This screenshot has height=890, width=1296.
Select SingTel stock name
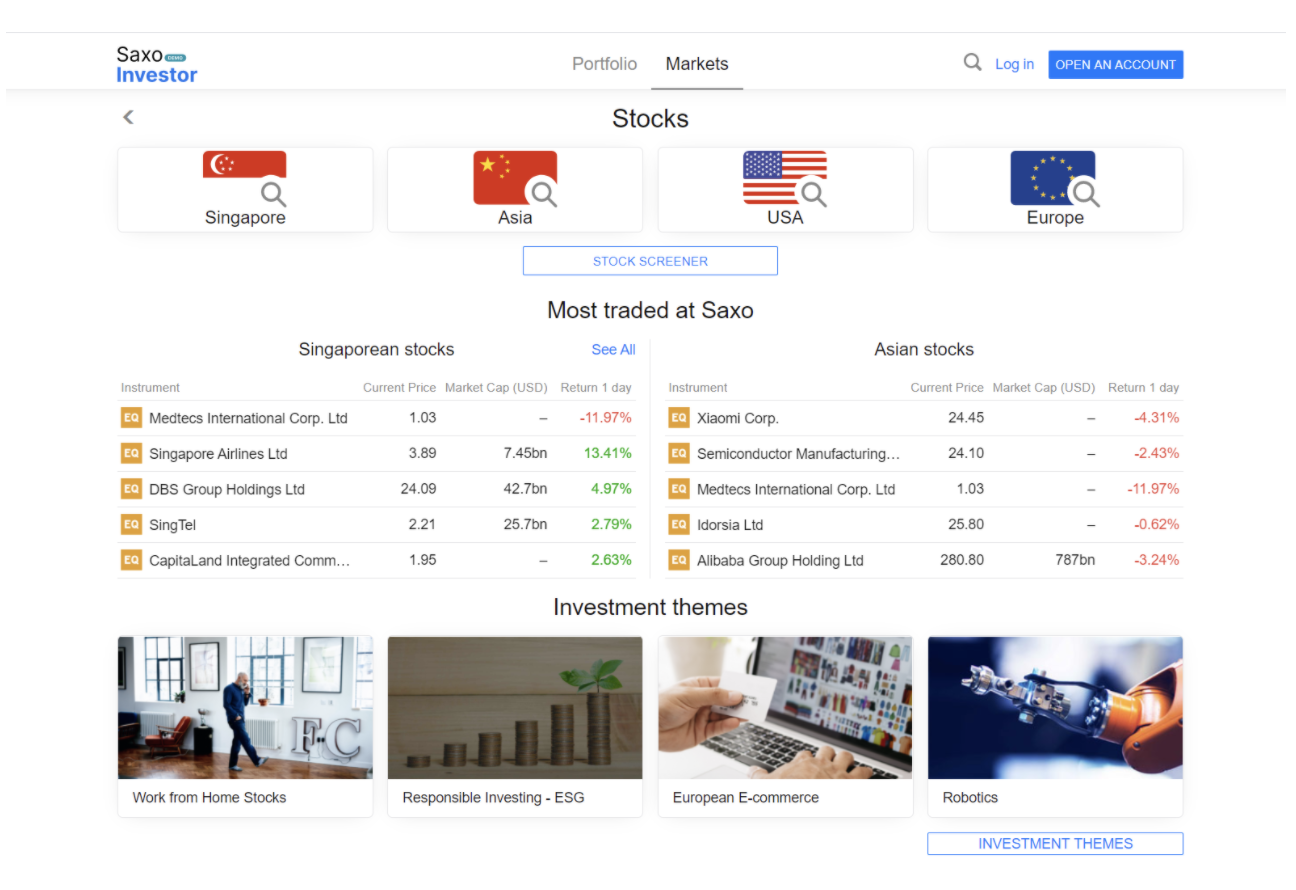(173, 525)
